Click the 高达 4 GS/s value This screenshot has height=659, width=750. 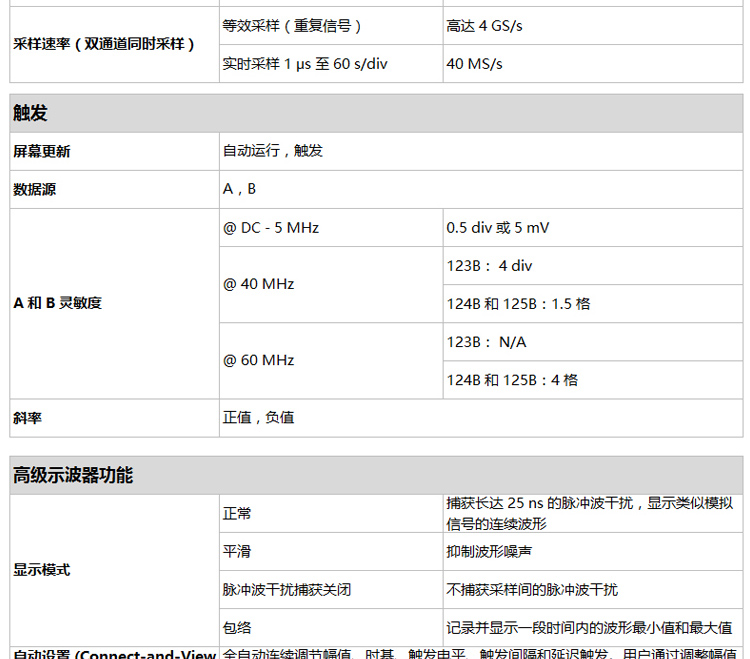484,26
